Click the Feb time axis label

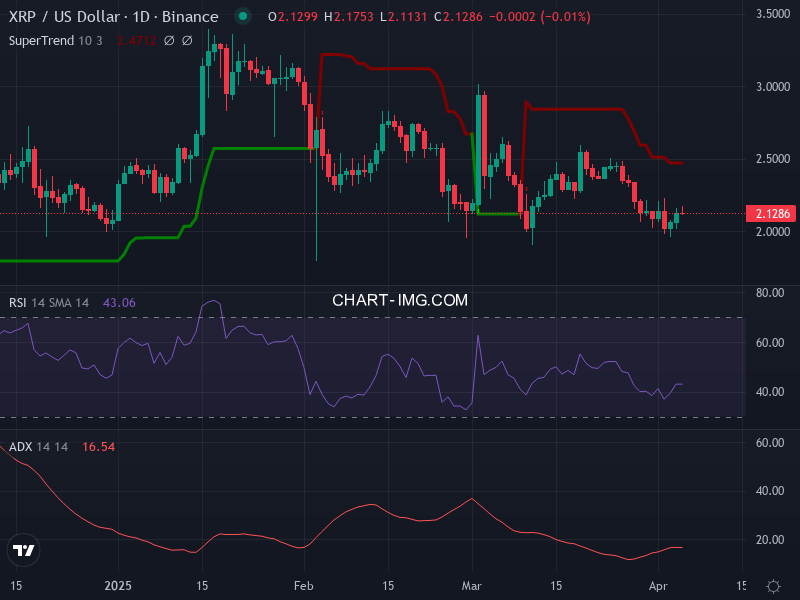304,586
